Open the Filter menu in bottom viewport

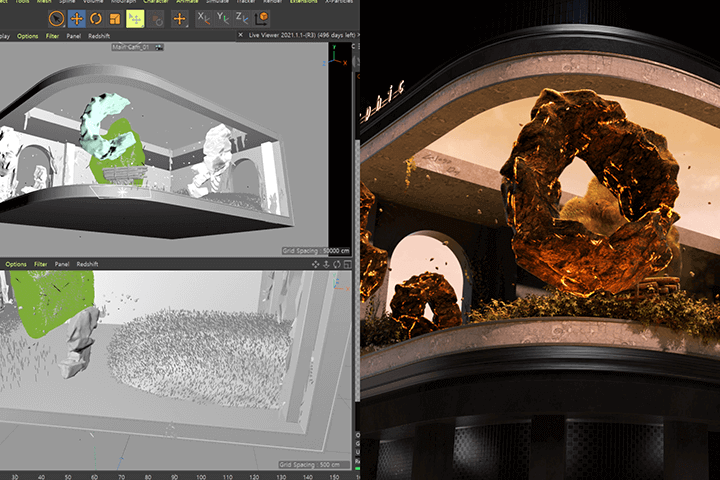coord(40,264)
